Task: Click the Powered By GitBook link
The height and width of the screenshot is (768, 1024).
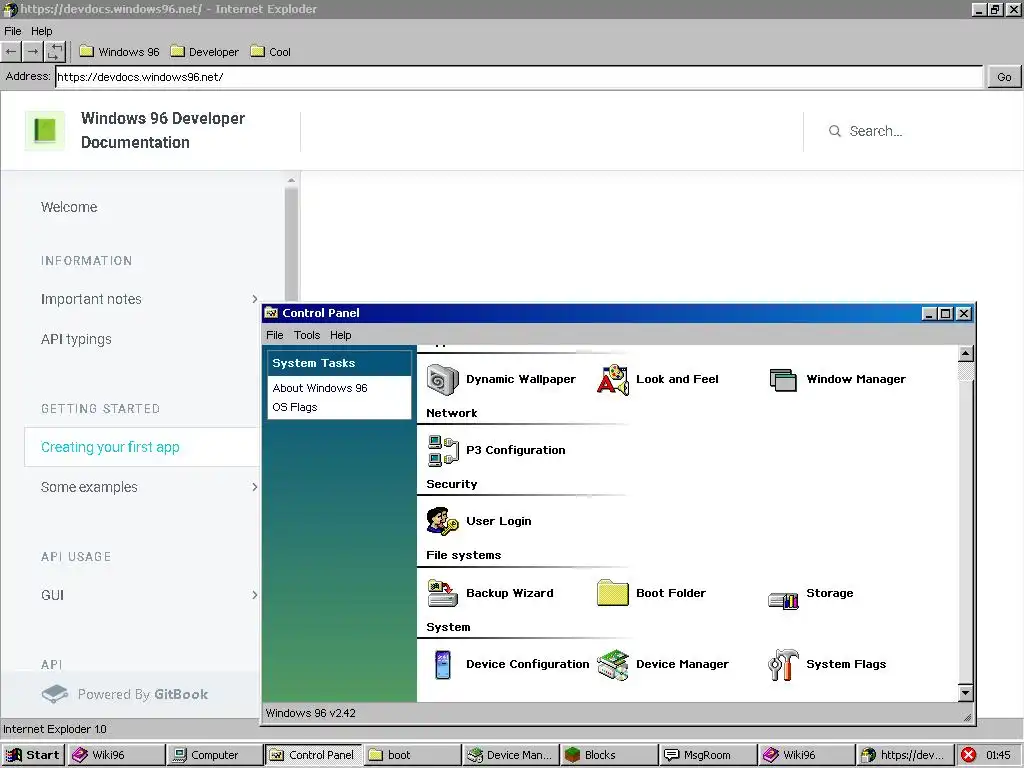Action: [125, 694]
